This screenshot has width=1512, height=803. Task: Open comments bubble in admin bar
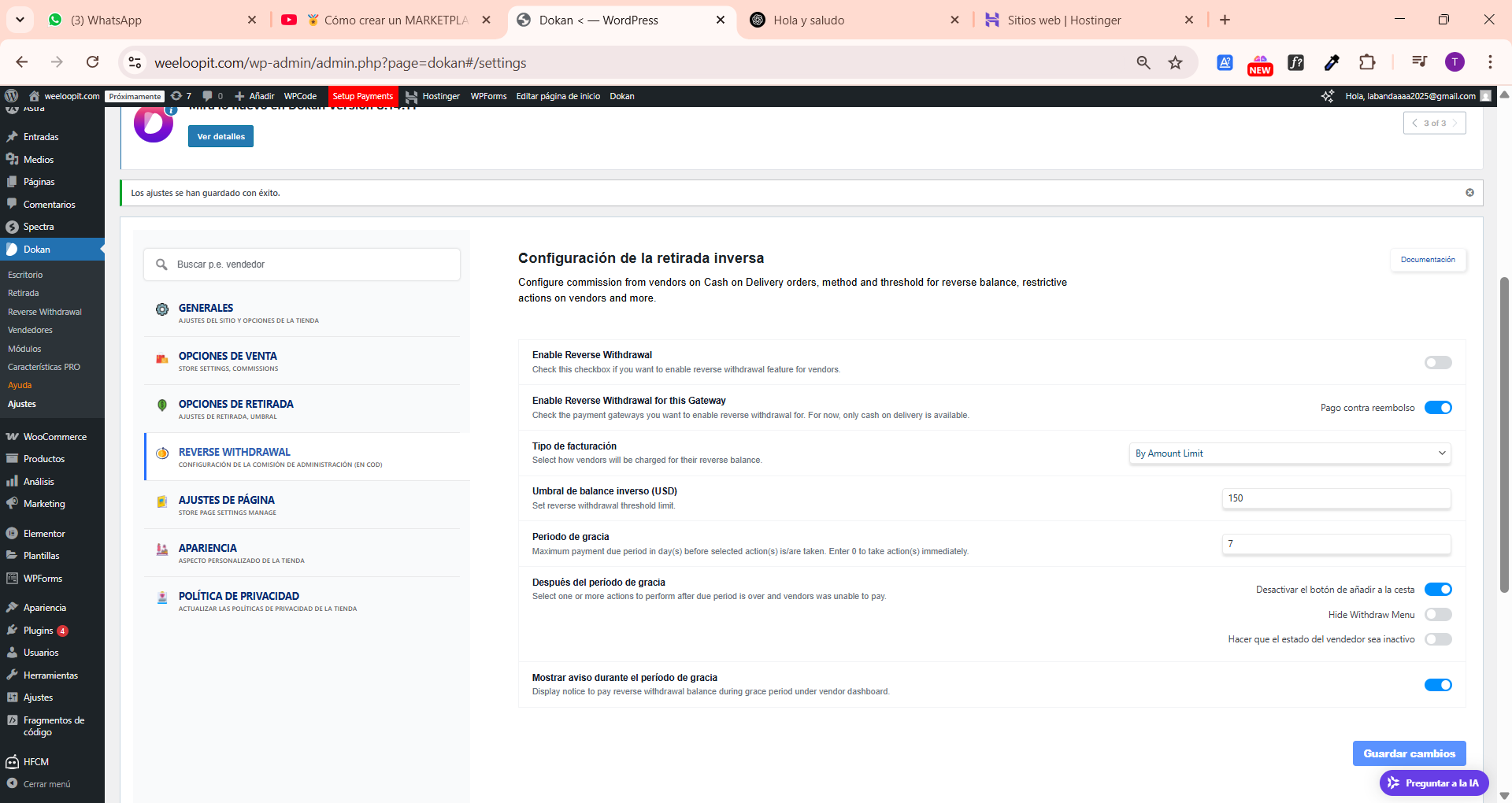pos(213,96)
